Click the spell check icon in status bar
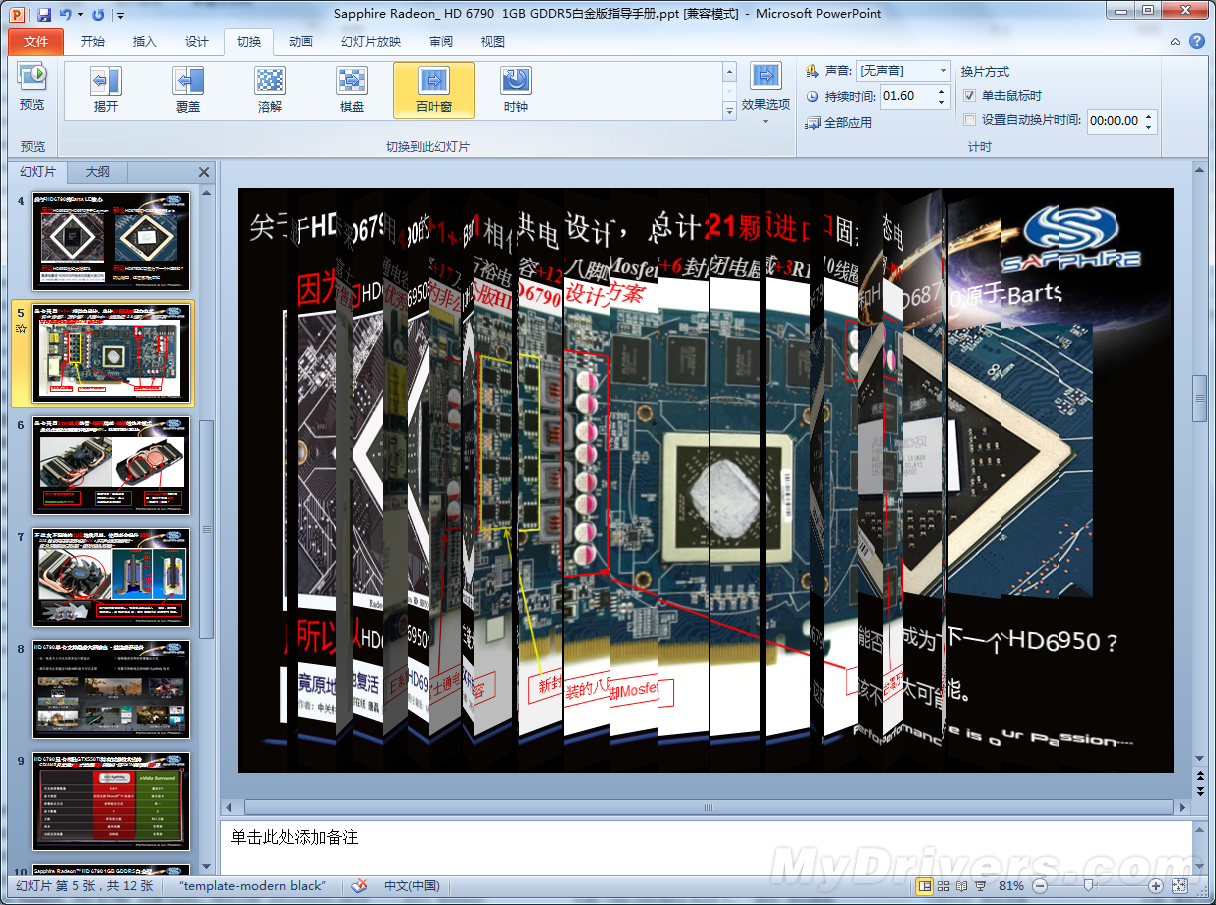Screen dimensions: 1216x905 [x=360, y=885]
